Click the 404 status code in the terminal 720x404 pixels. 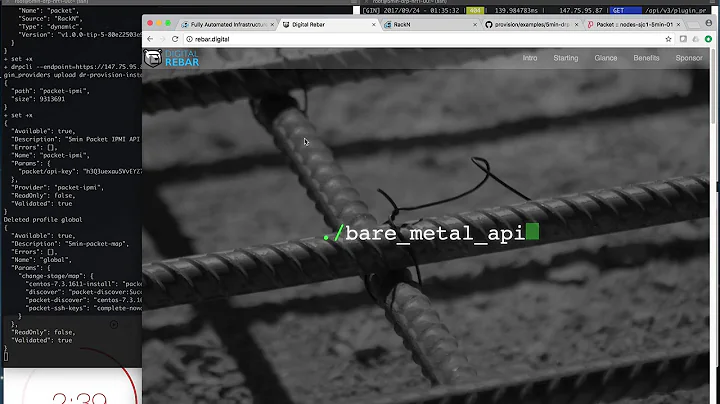[x=475, y=10]
